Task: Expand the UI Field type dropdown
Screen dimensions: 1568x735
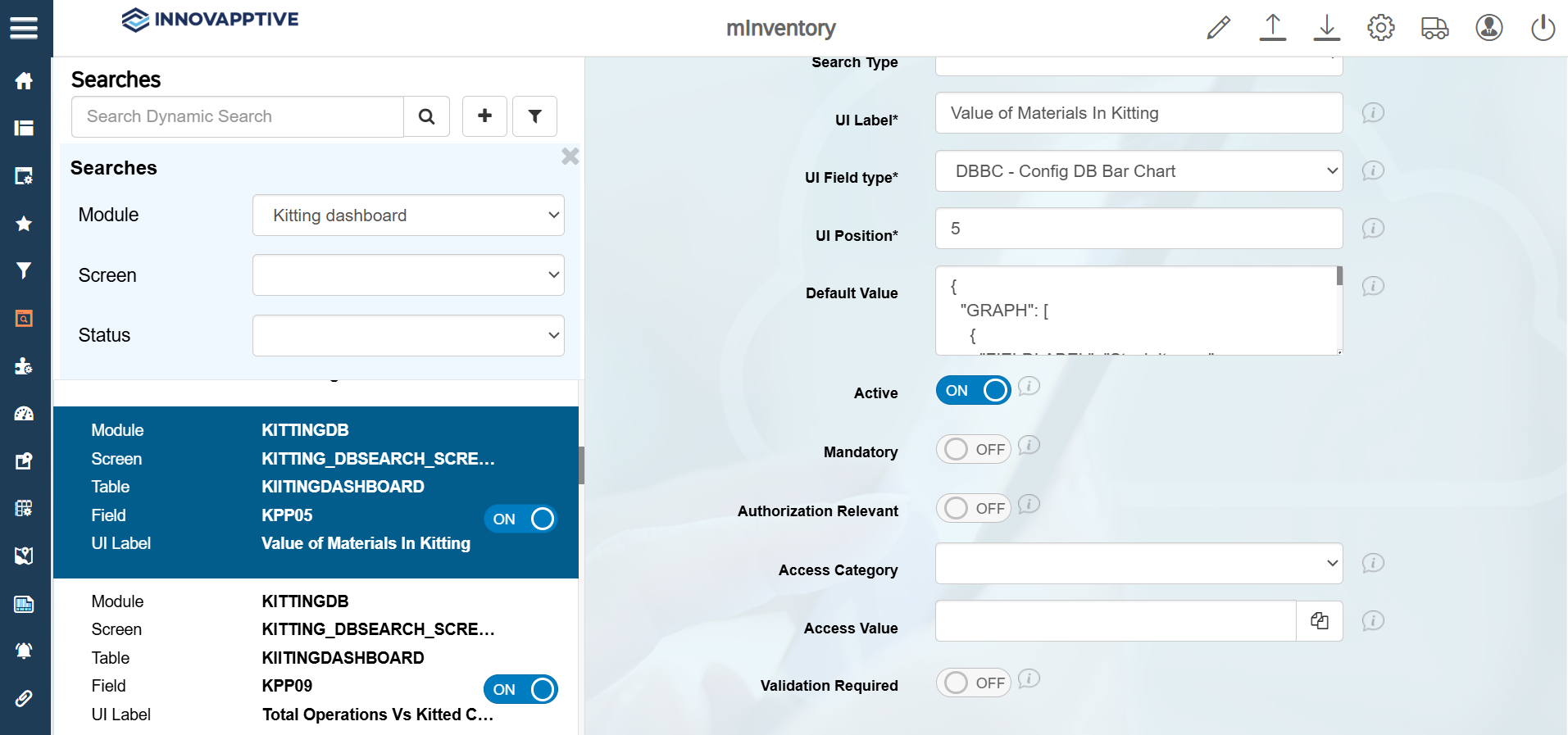Action: [1139, 171]
